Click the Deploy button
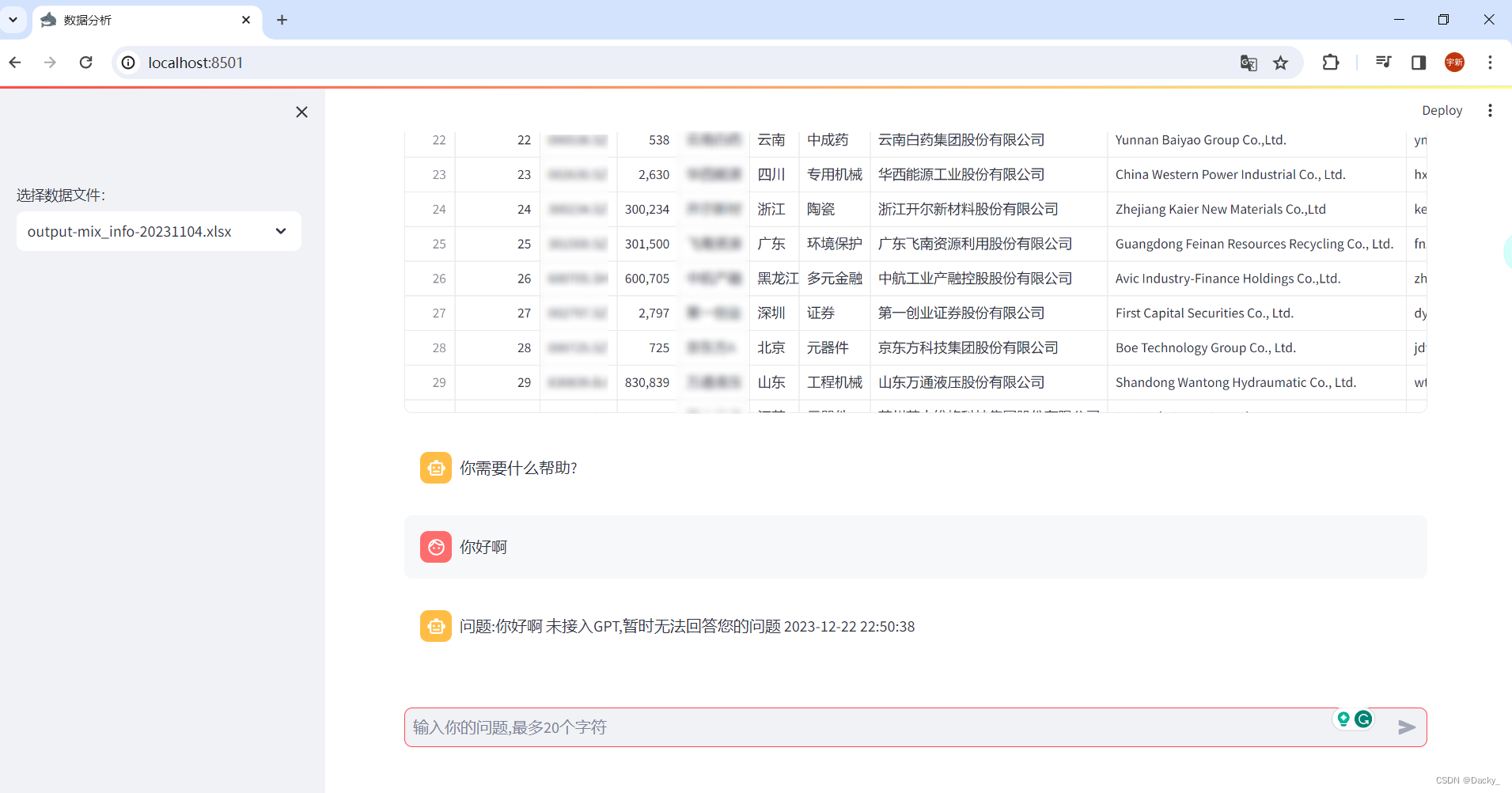This screenshot has width=1512, height=793. [1442, 110]
